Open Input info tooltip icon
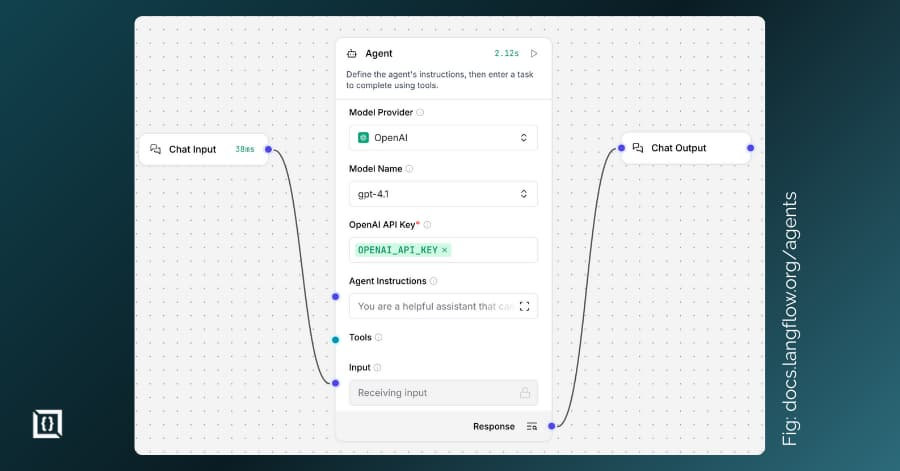 377,368
